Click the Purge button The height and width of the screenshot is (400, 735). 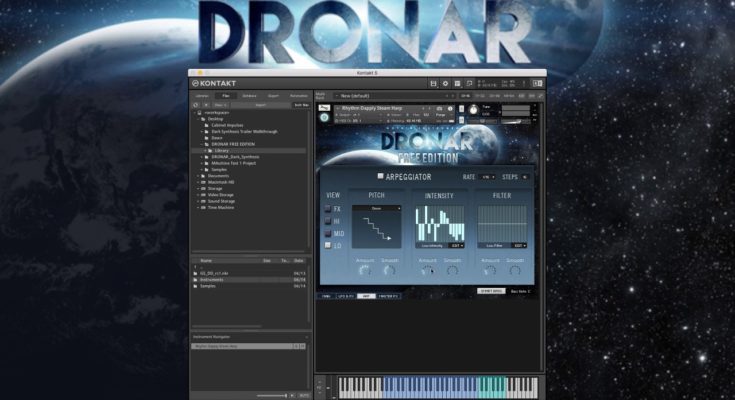439,114
